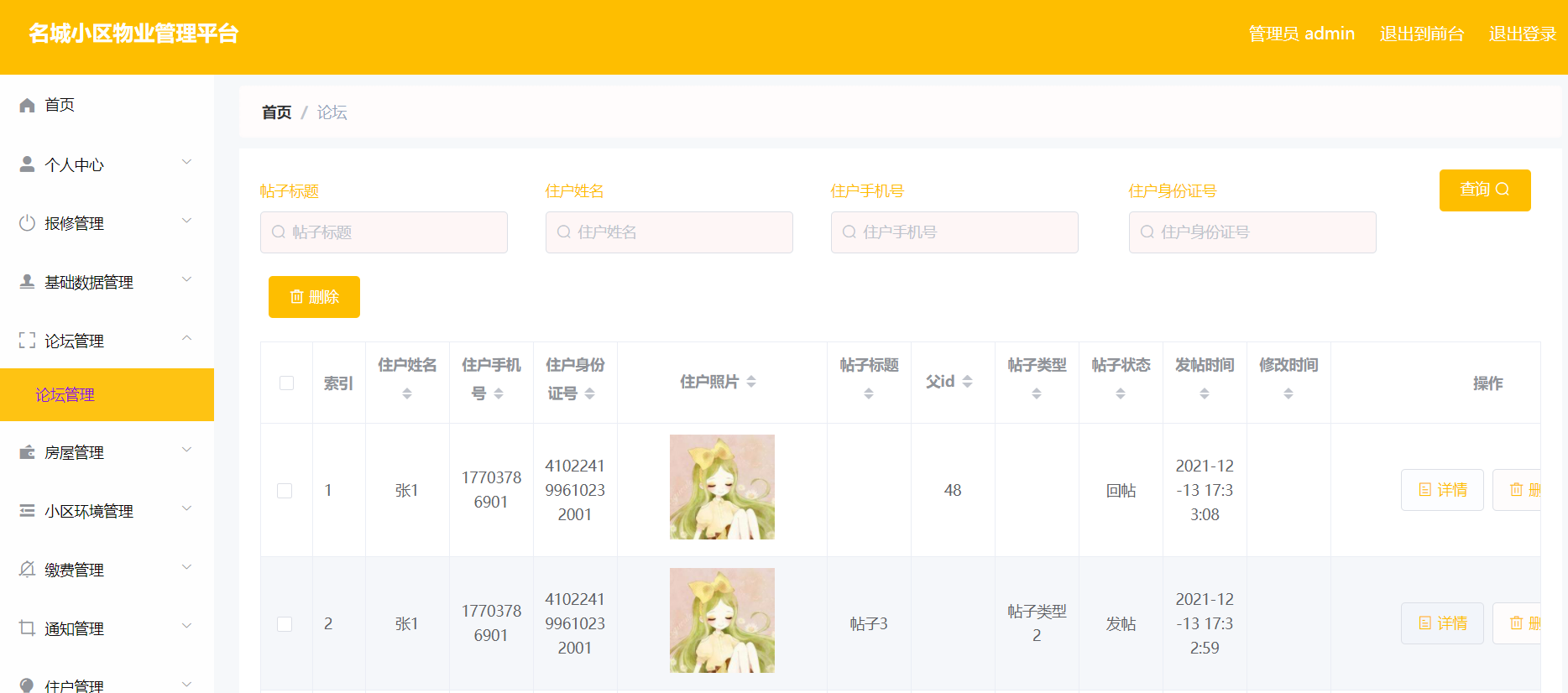1568x693 pixels.
Task: Click the yellow 删除 button
Action: pyautogui.click(x=314, y=297)
